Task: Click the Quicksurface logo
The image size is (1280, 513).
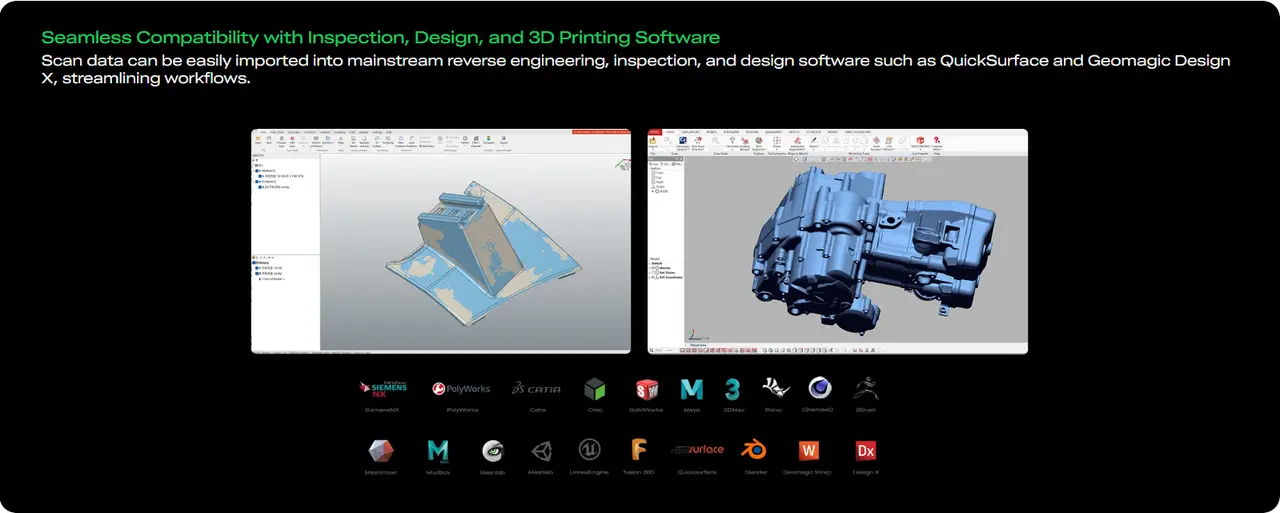Action: click(x=697, y=451)
